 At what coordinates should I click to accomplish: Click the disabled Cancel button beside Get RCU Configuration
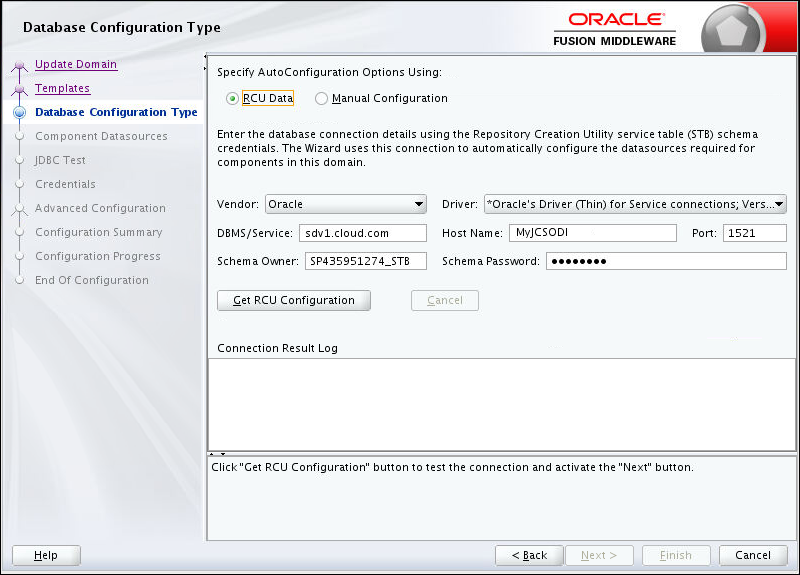pos(445,300)
